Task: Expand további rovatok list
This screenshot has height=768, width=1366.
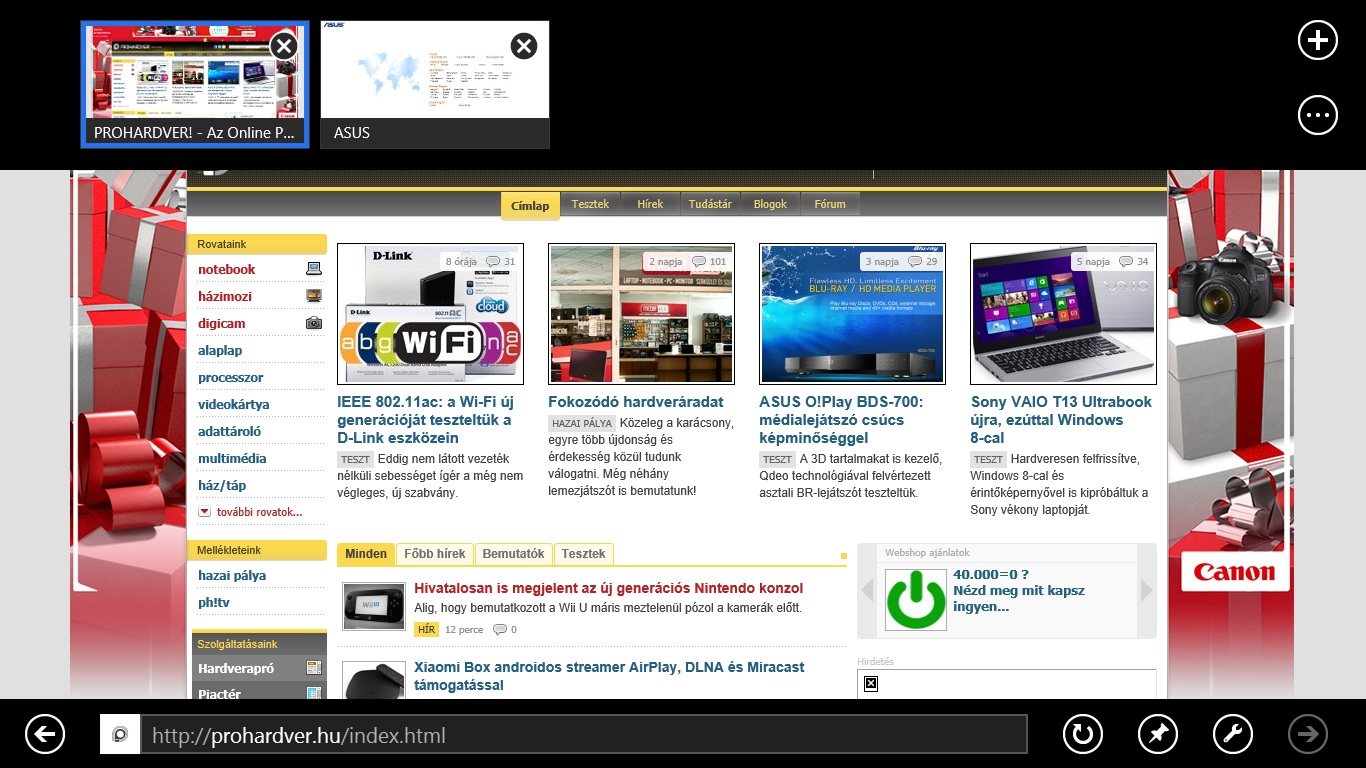Action: pos(250,512)
